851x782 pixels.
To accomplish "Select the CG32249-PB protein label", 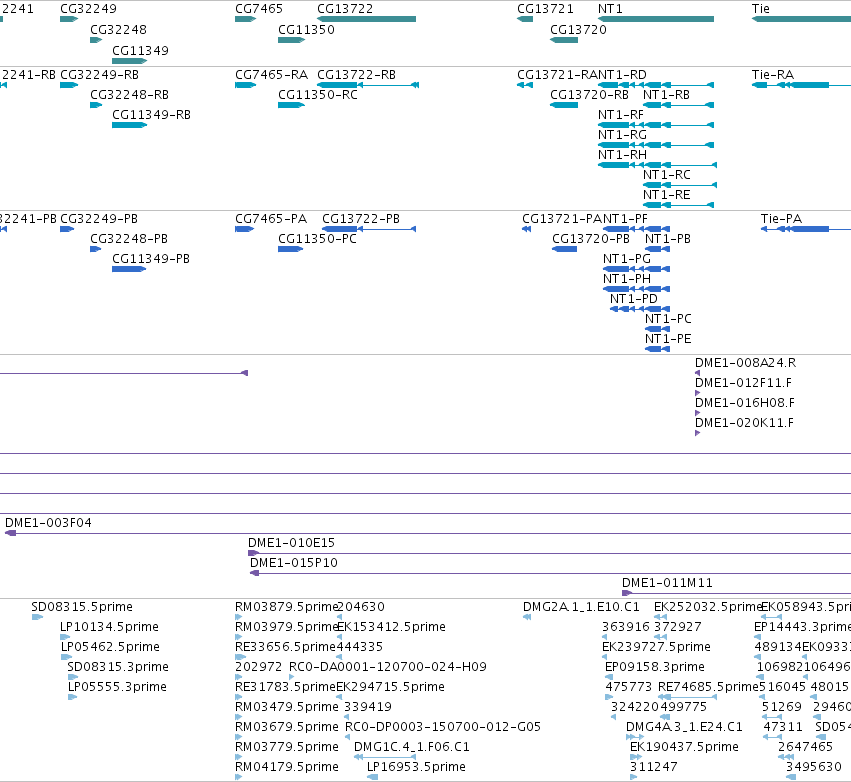I will [99, 219].
